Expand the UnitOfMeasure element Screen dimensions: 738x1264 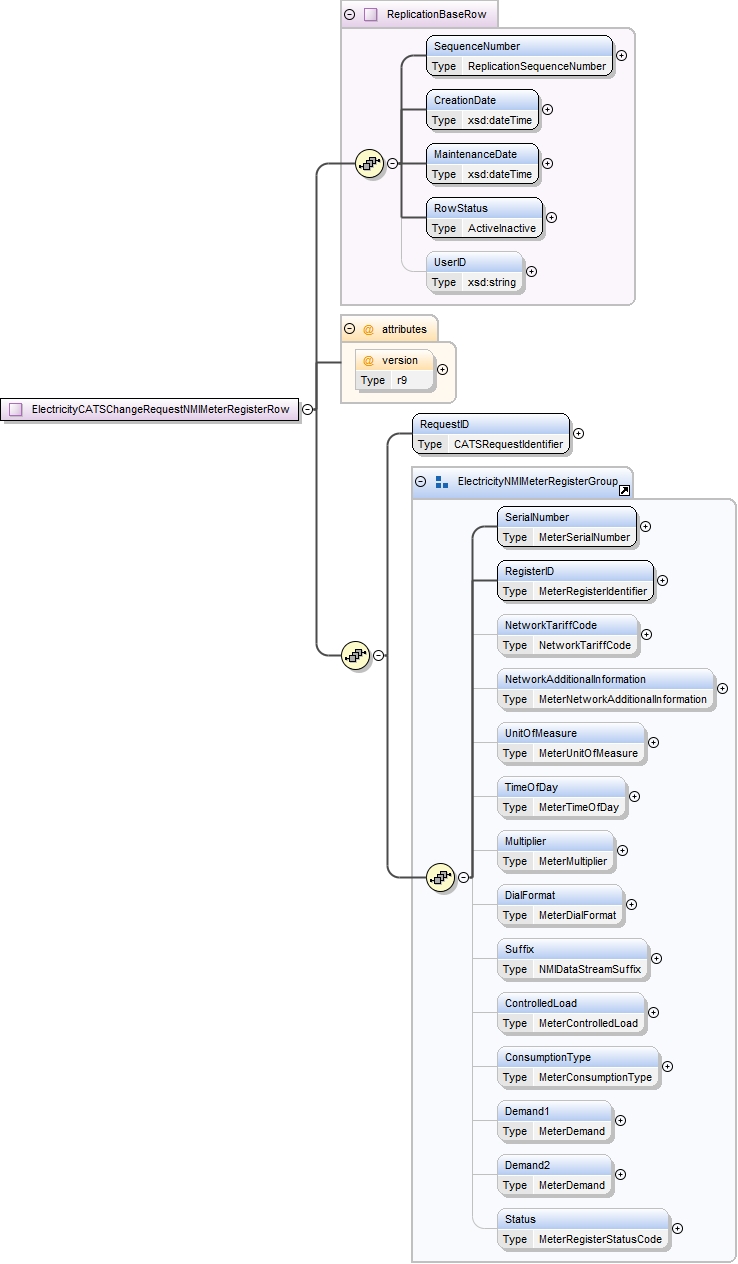coord(653,743)
